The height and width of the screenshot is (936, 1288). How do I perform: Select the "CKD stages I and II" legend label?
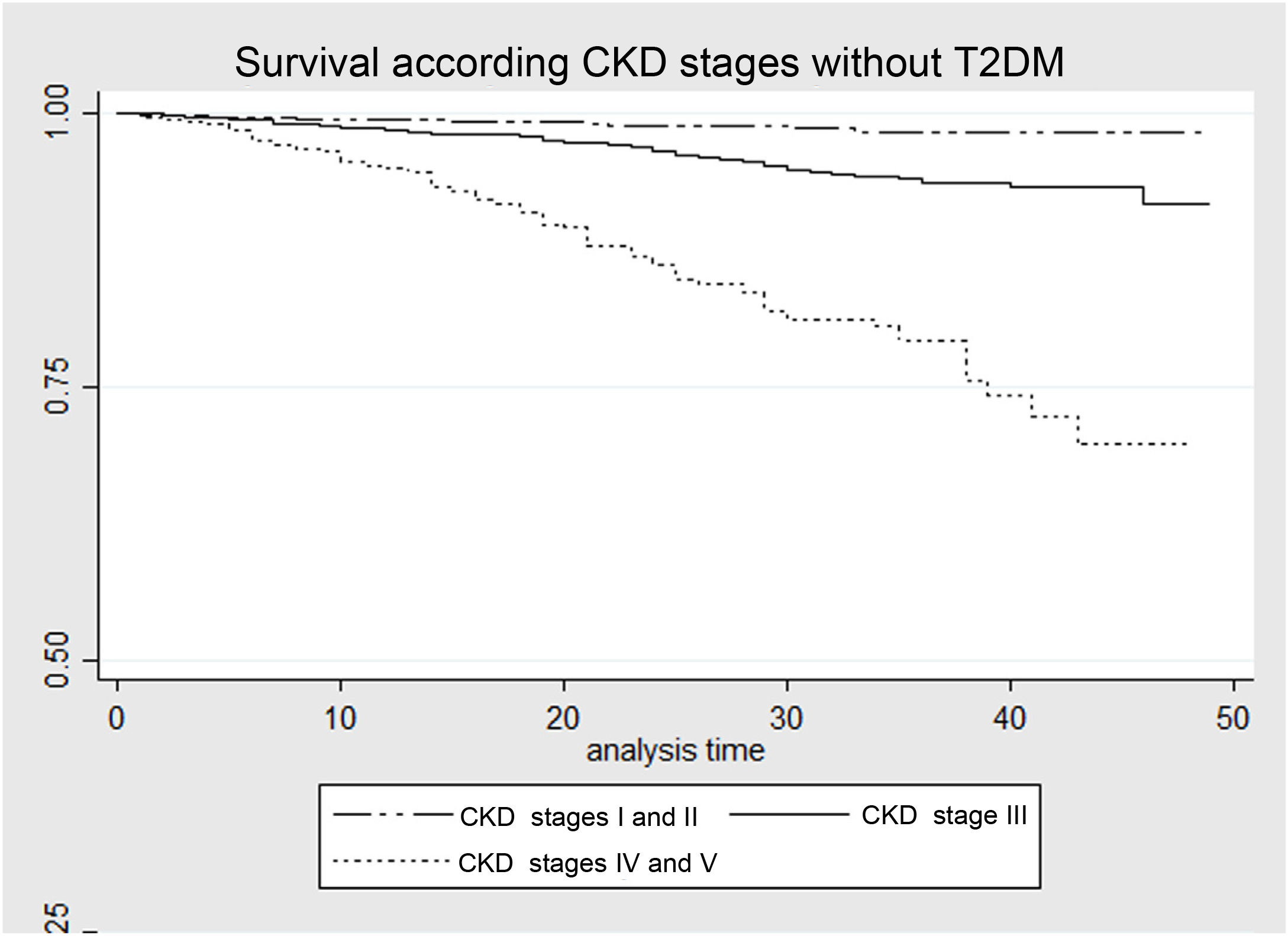tap(579, 817)
